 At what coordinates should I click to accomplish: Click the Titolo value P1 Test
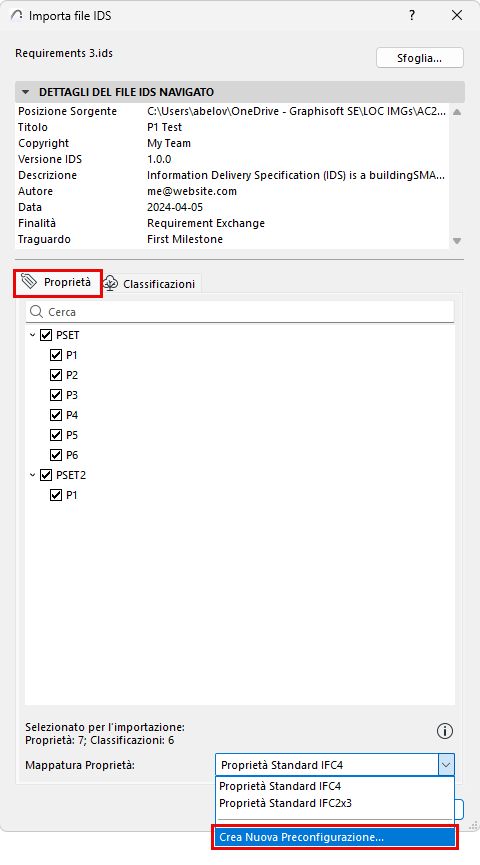point(164,127)
